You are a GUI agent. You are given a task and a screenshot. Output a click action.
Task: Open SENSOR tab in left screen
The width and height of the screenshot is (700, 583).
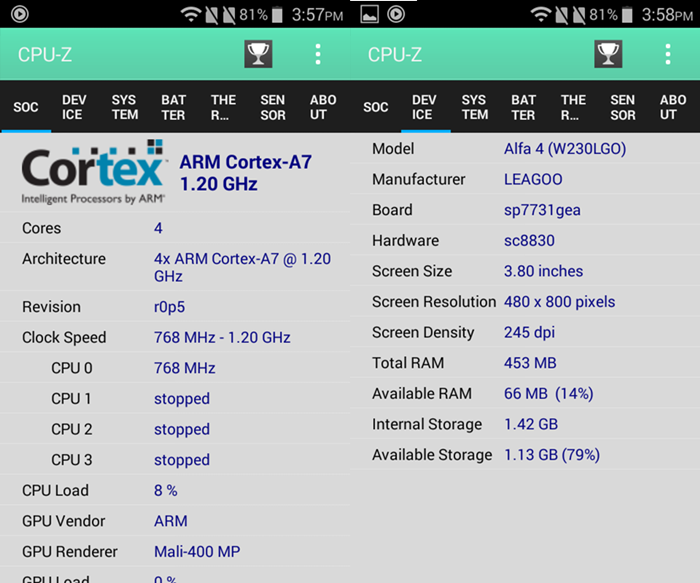(x=273, y=107)
